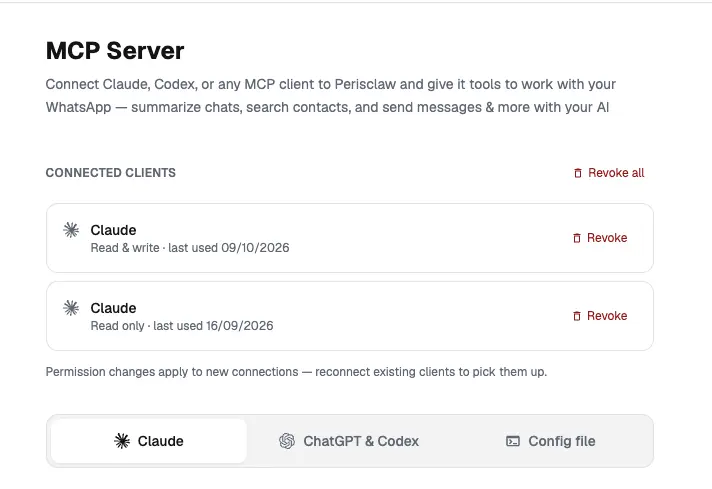
Task: Click the permission changes notice text
Action: pyautogui.click(x=297, y=372)
